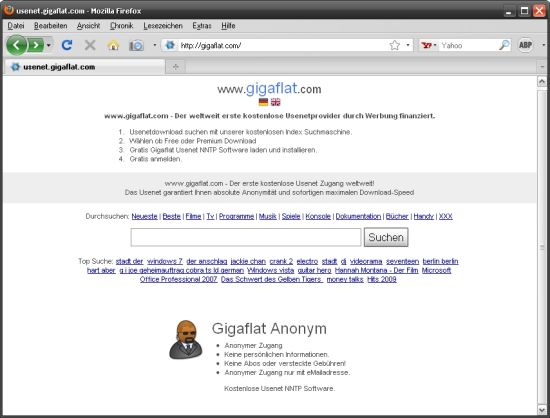The width and height of the screenshot is (550, 418).
Task: Switch language via the German flag icon
Action: coord(263,102)
